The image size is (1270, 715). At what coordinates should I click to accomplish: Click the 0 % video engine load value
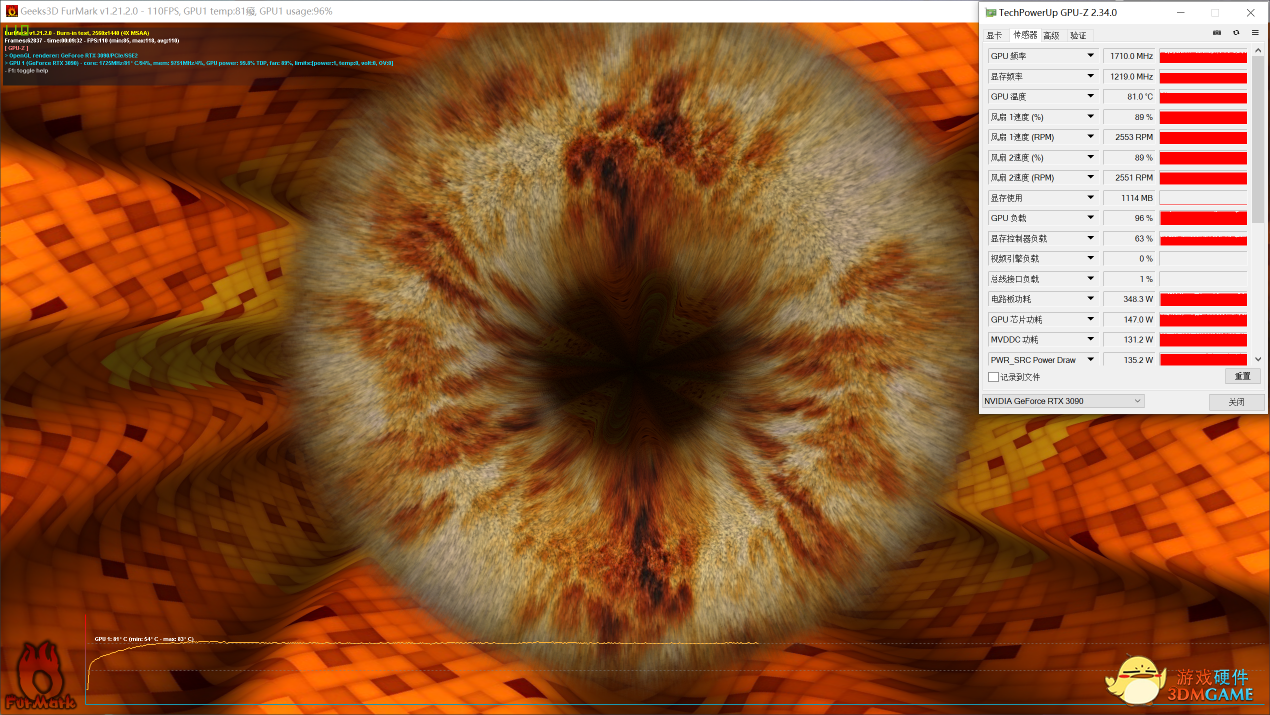pos(1129,258)
